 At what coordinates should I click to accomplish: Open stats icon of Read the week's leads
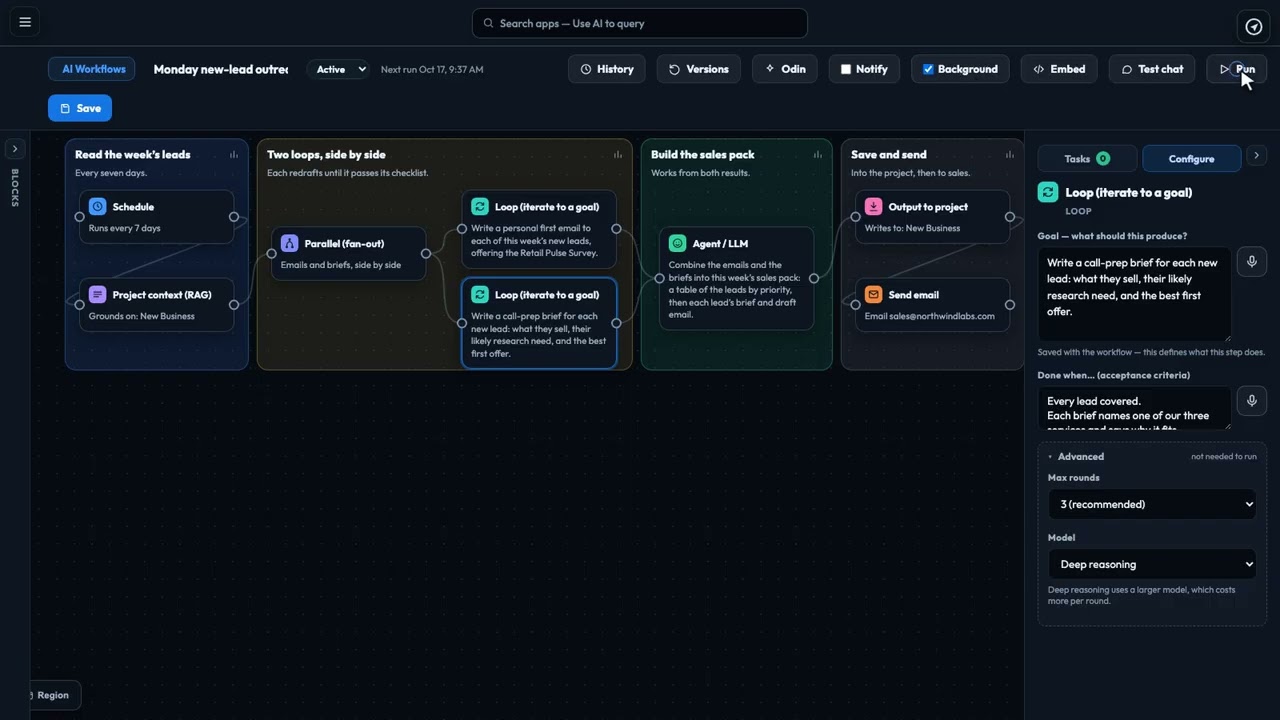point(234,155)
